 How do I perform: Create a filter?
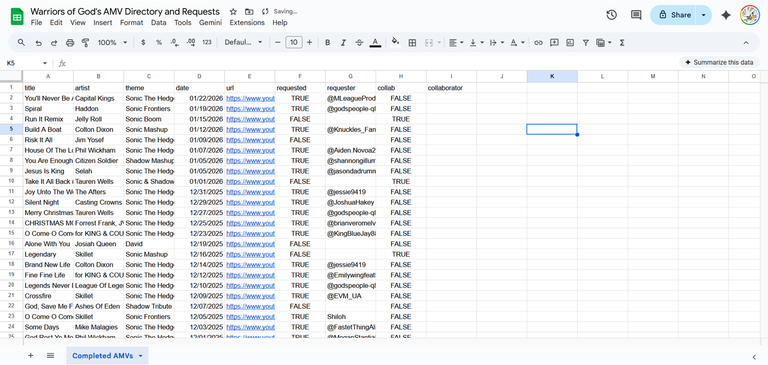(585, 43)
